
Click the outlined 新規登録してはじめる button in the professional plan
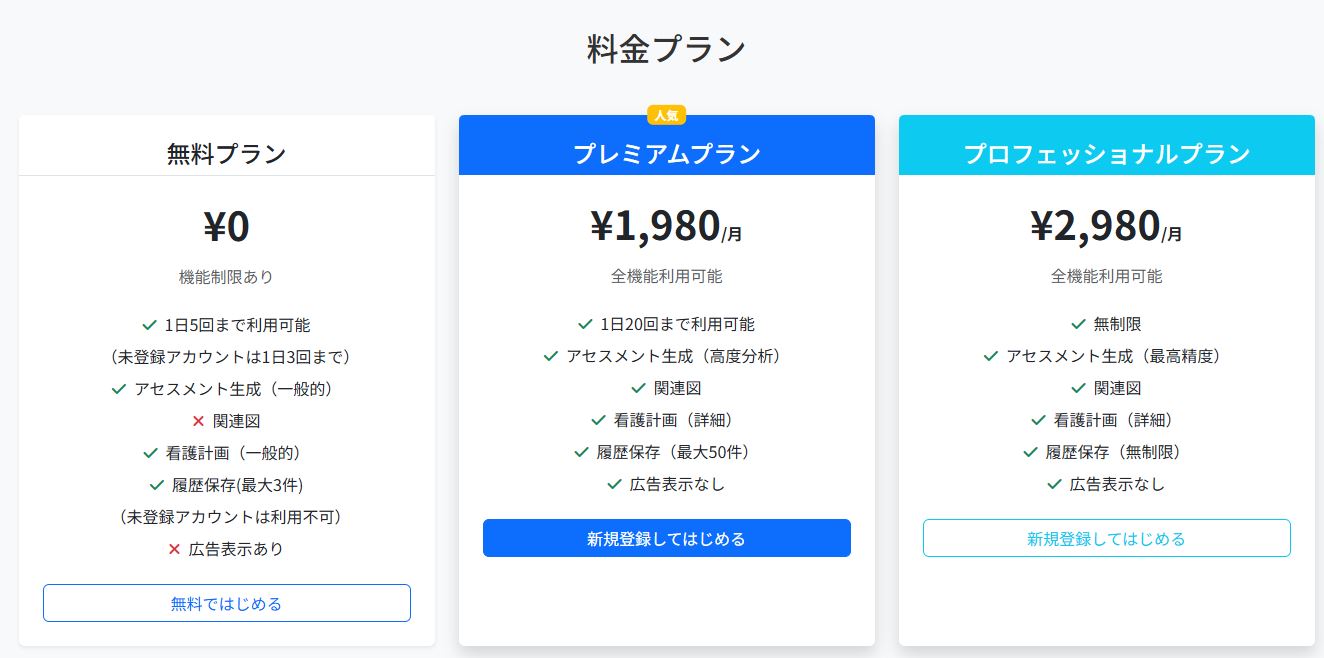pos(1106,538)
